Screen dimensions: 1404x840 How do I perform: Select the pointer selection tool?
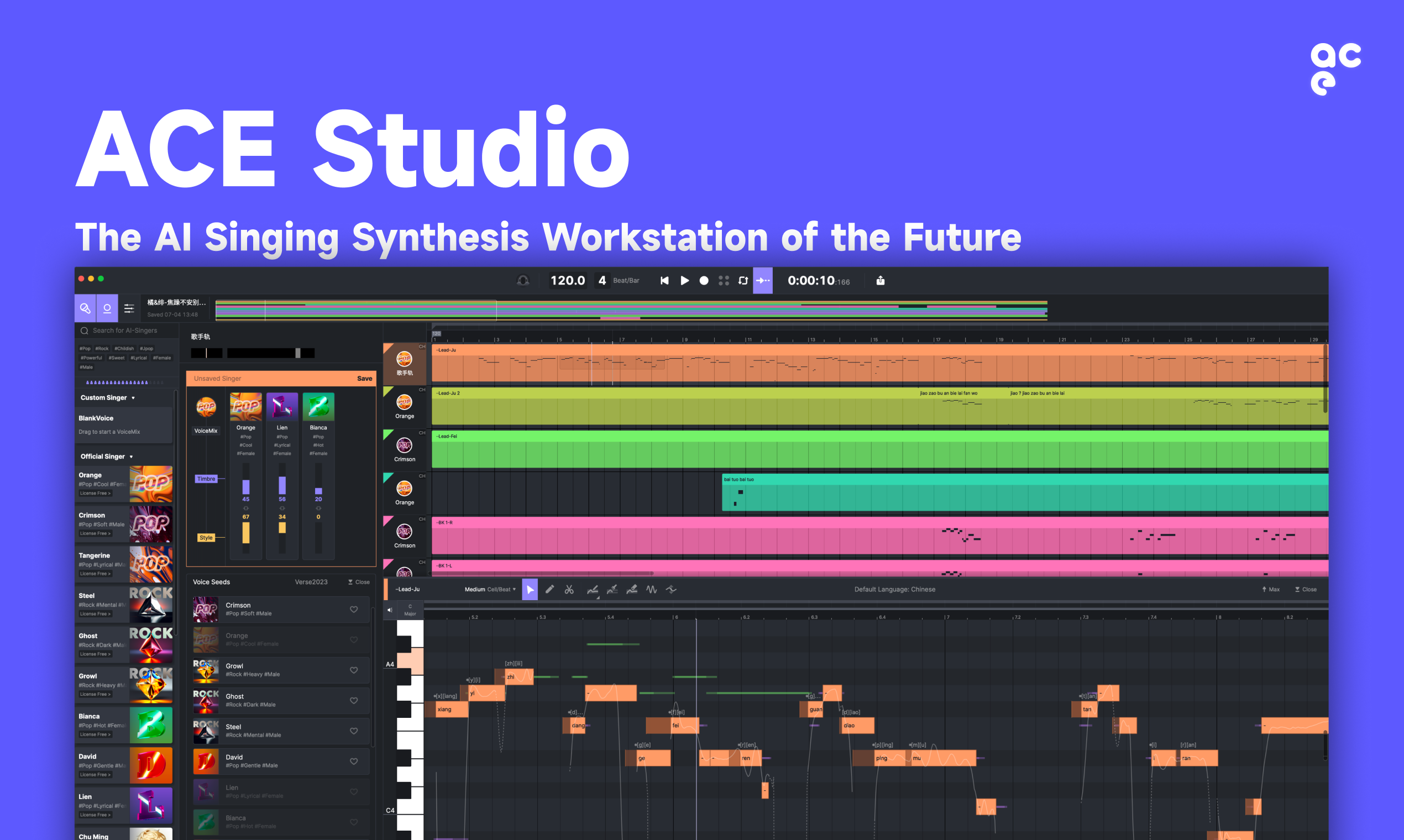point(530,590)
